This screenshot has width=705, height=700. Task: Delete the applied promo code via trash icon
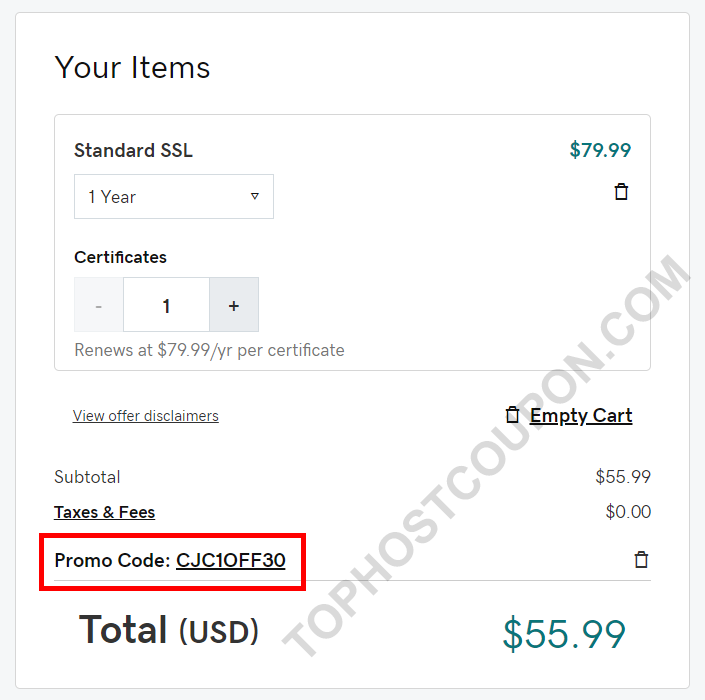pos(641,560)
